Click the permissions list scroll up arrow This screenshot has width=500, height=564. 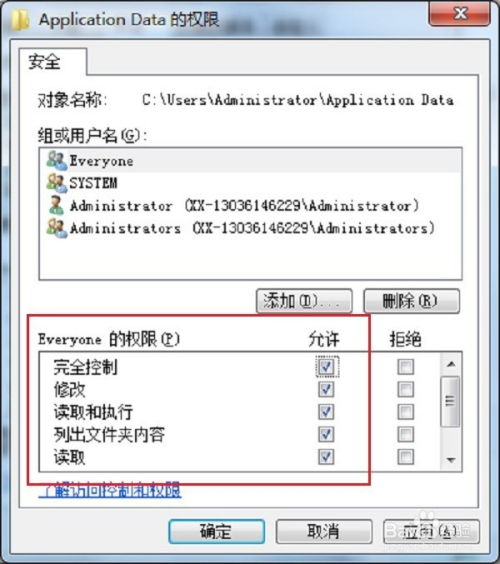coord(451,364)
